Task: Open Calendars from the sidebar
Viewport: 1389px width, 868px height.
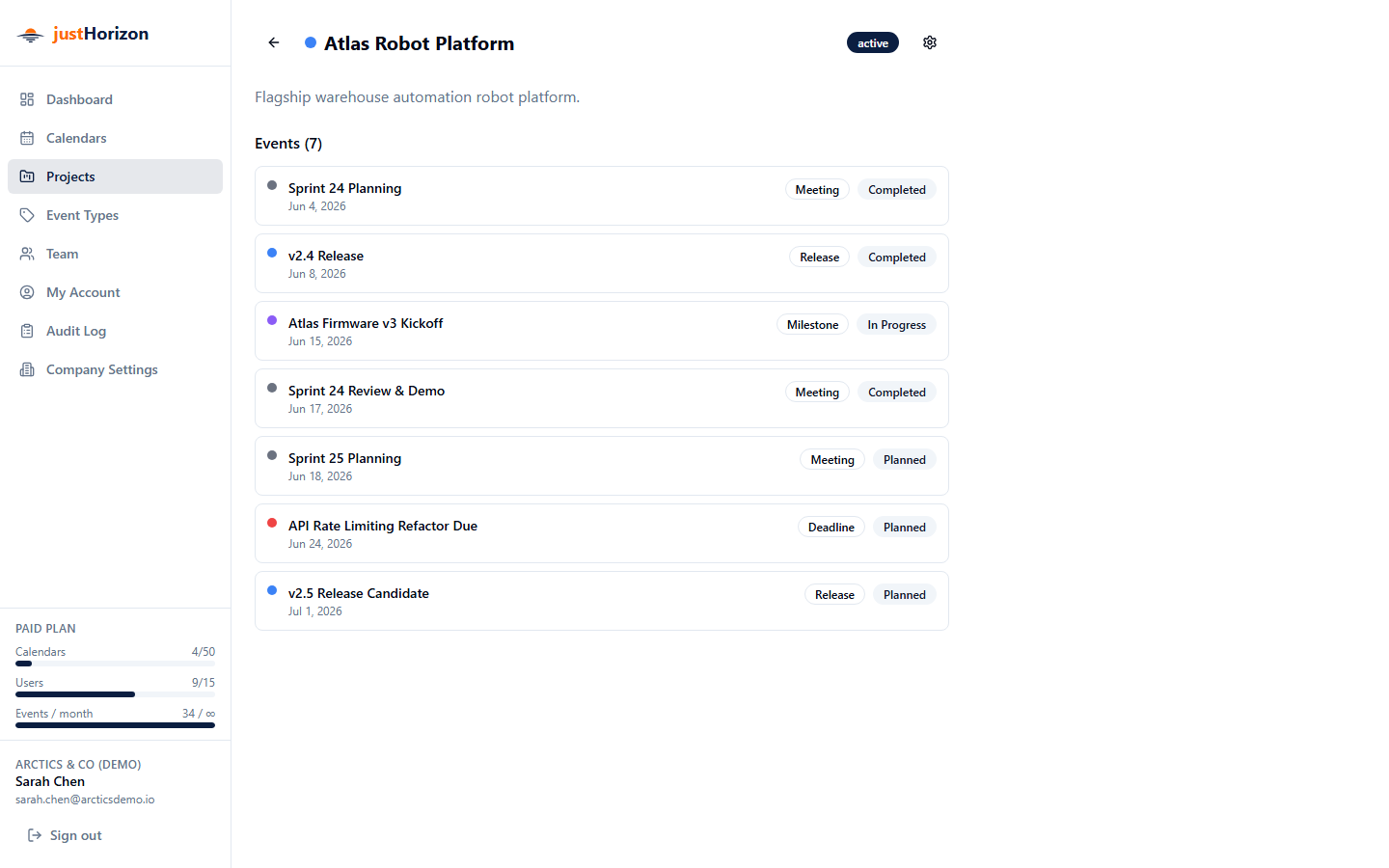Action: click(x=115, y=138)
